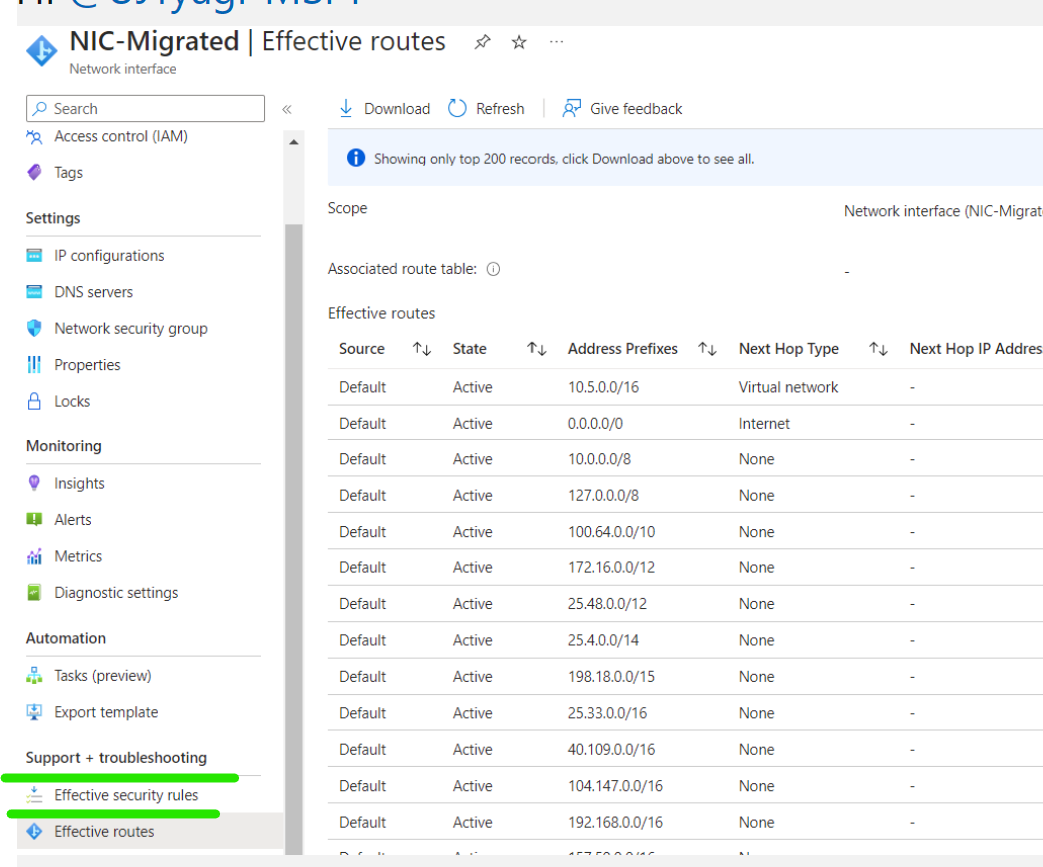Click the Refresh button label

point(500,108)
